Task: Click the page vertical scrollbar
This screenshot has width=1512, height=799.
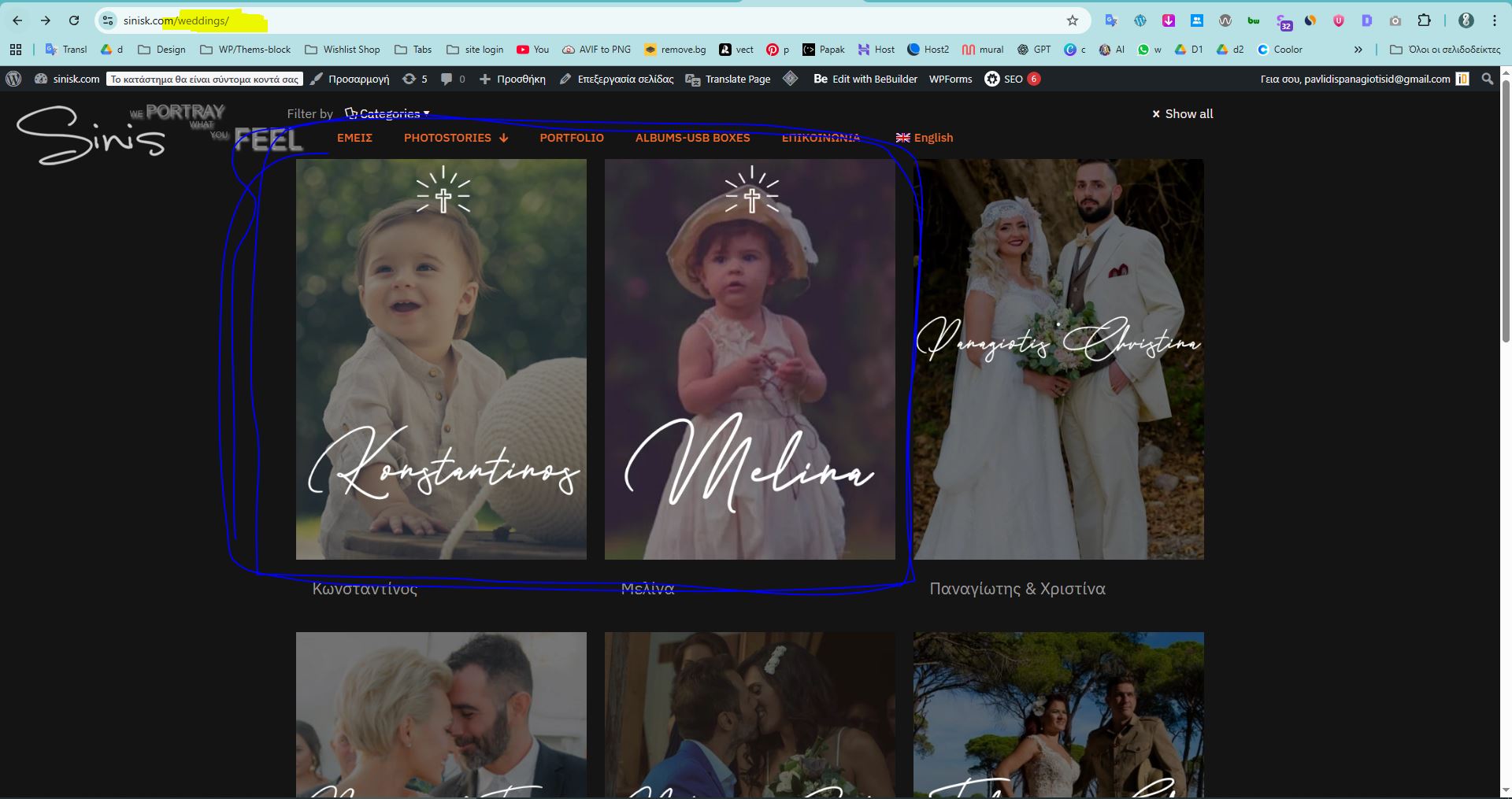Action: [1505, 236]
